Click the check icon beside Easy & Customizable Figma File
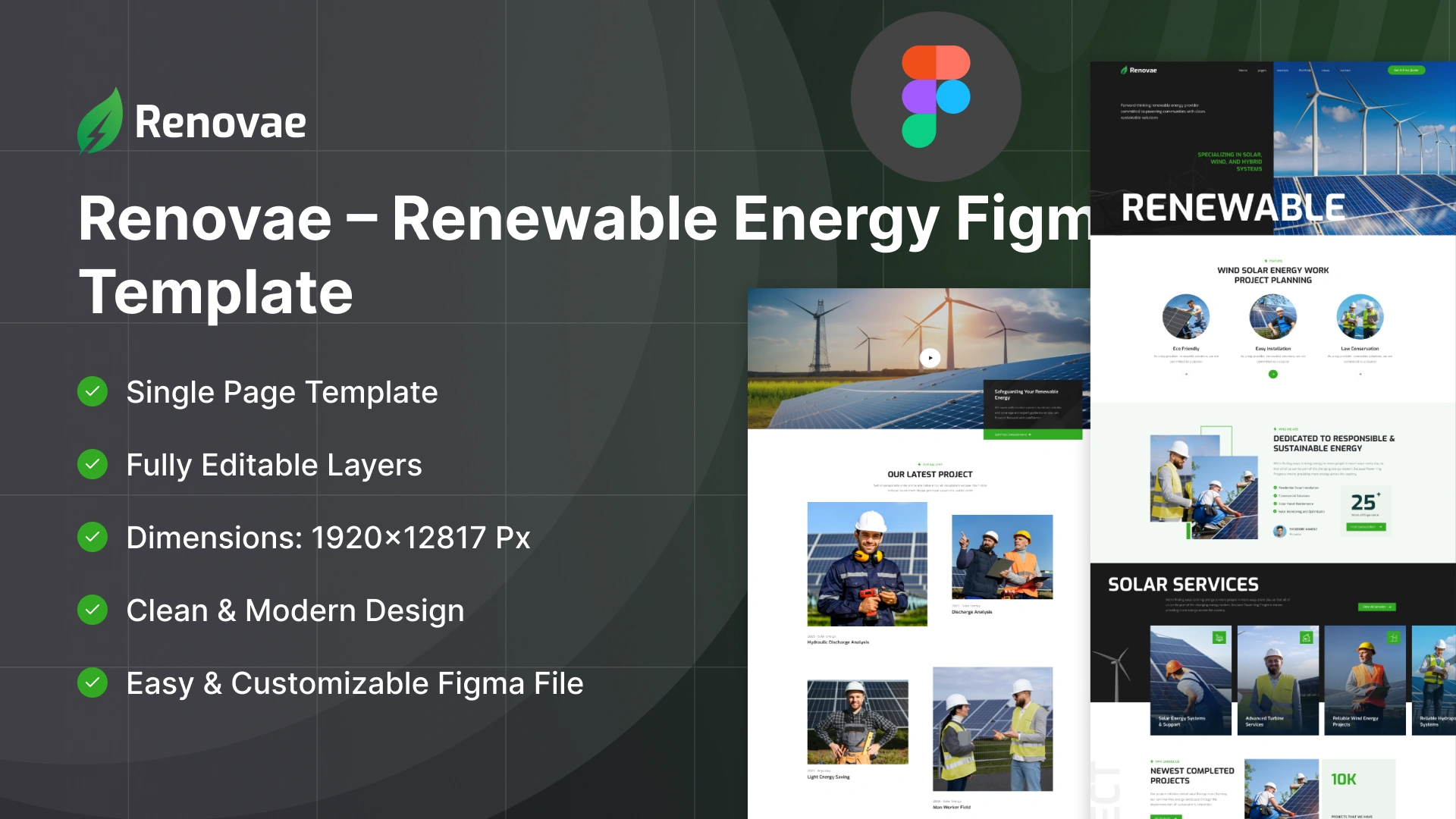This screenshot has width=1456, height=819. [93, 683]
